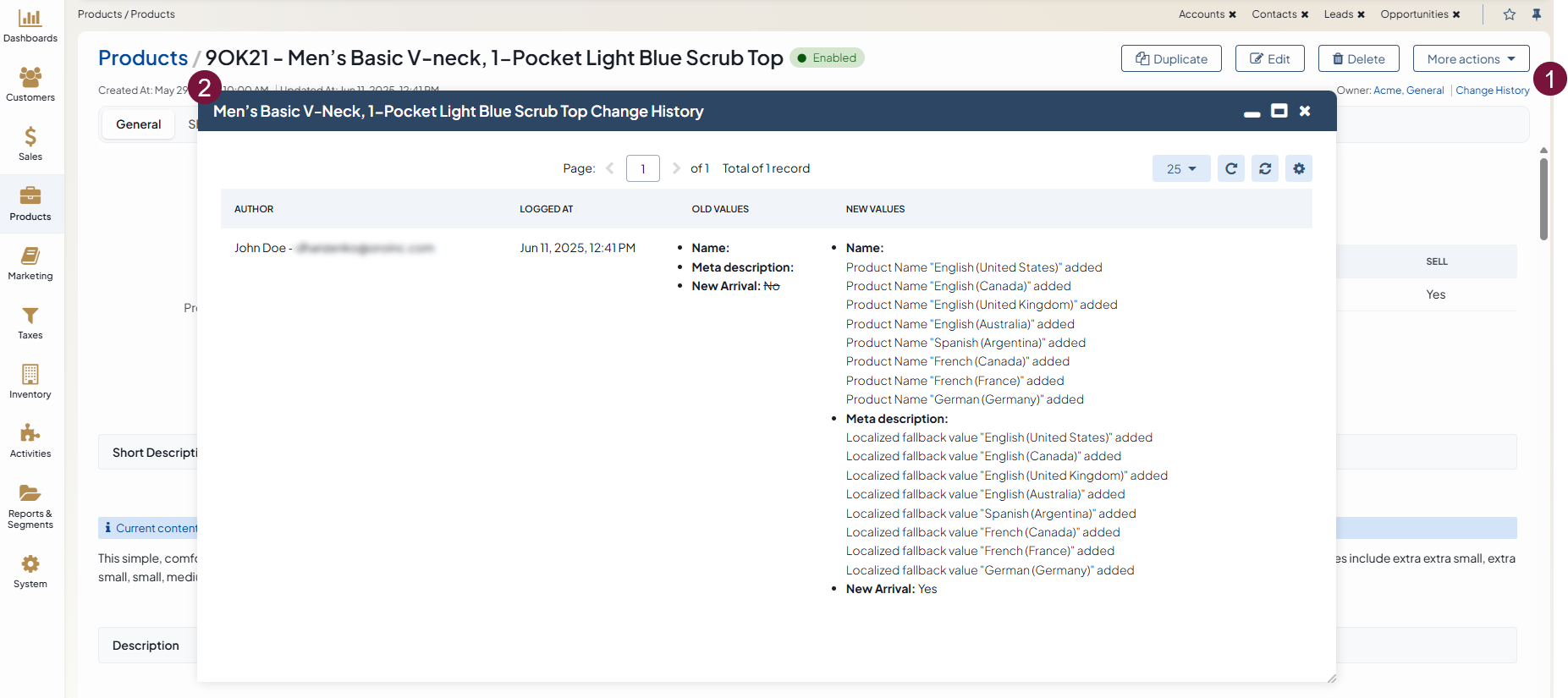Mark page as favorite with star
The height and width of the screenshot is (698, 1568).
pos(1510,14)
